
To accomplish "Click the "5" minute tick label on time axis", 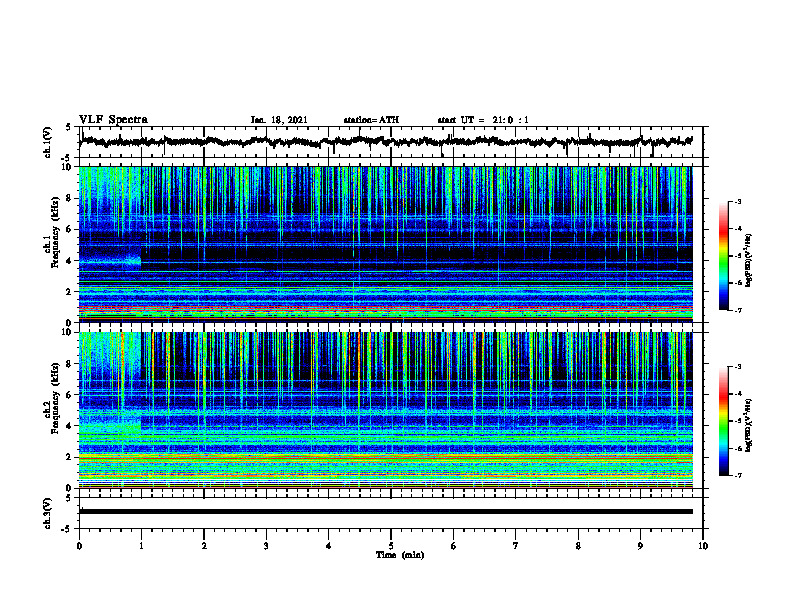I will [391, 546].
